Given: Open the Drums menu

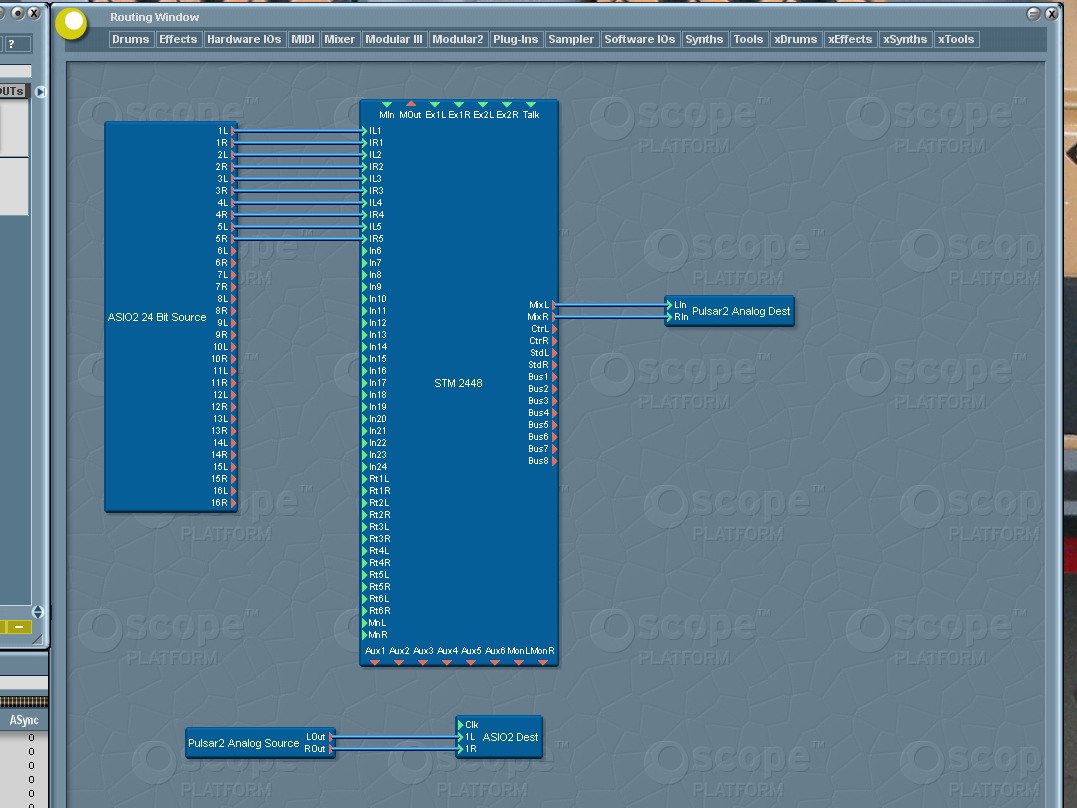Looking at the screenshot, I should coord(130,40).
